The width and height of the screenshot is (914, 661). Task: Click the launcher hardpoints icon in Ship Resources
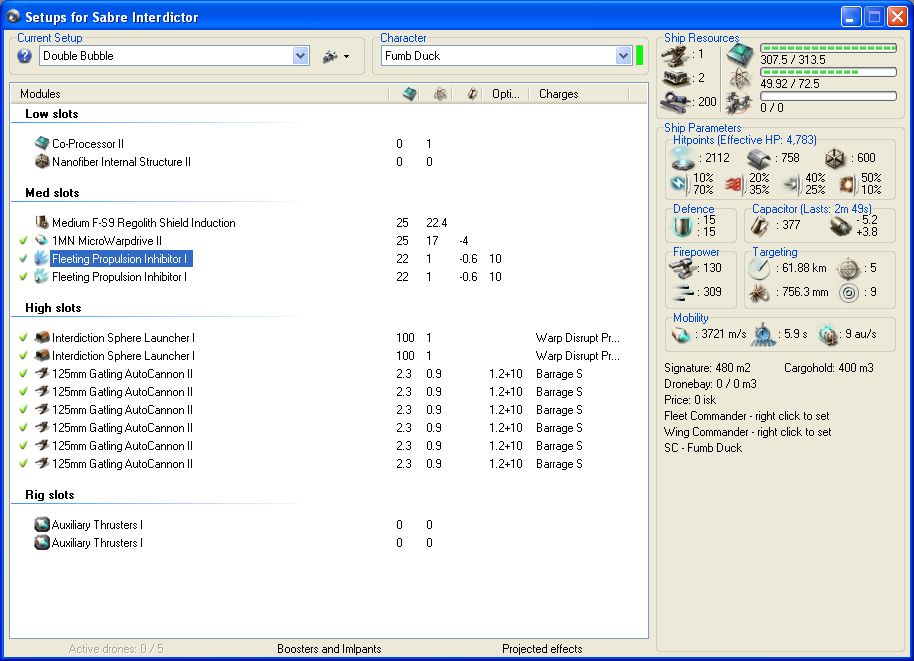click(x=676, y=78)
